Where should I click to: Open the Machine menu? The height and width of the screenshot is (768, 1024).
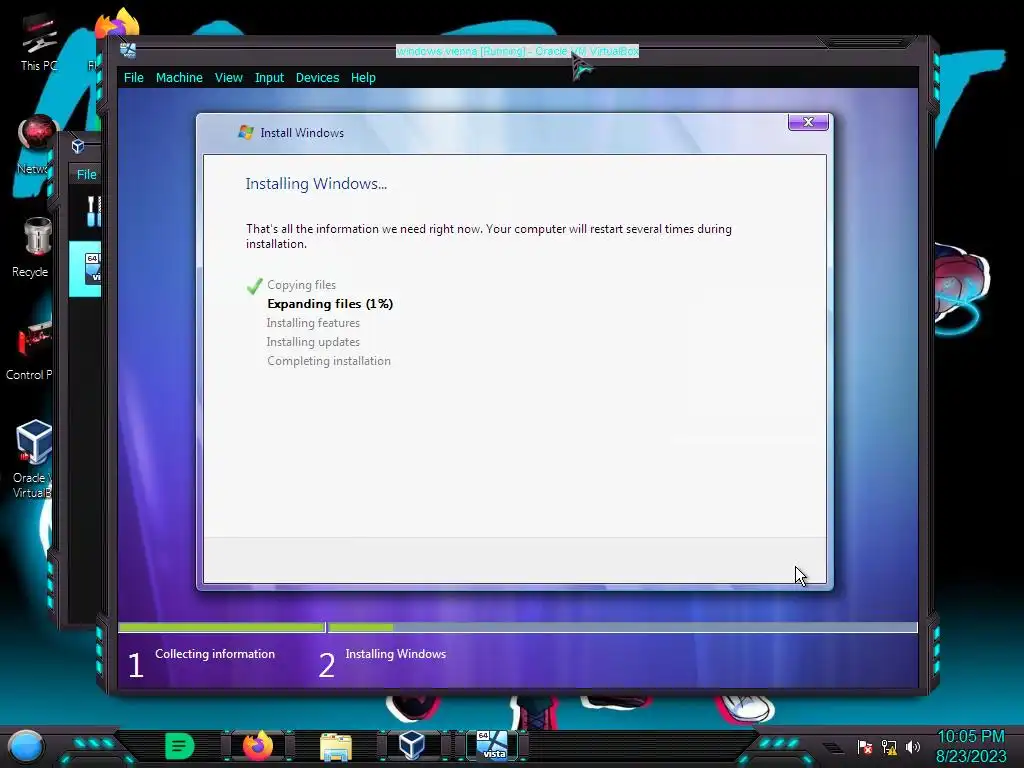(x=179, y=78)
